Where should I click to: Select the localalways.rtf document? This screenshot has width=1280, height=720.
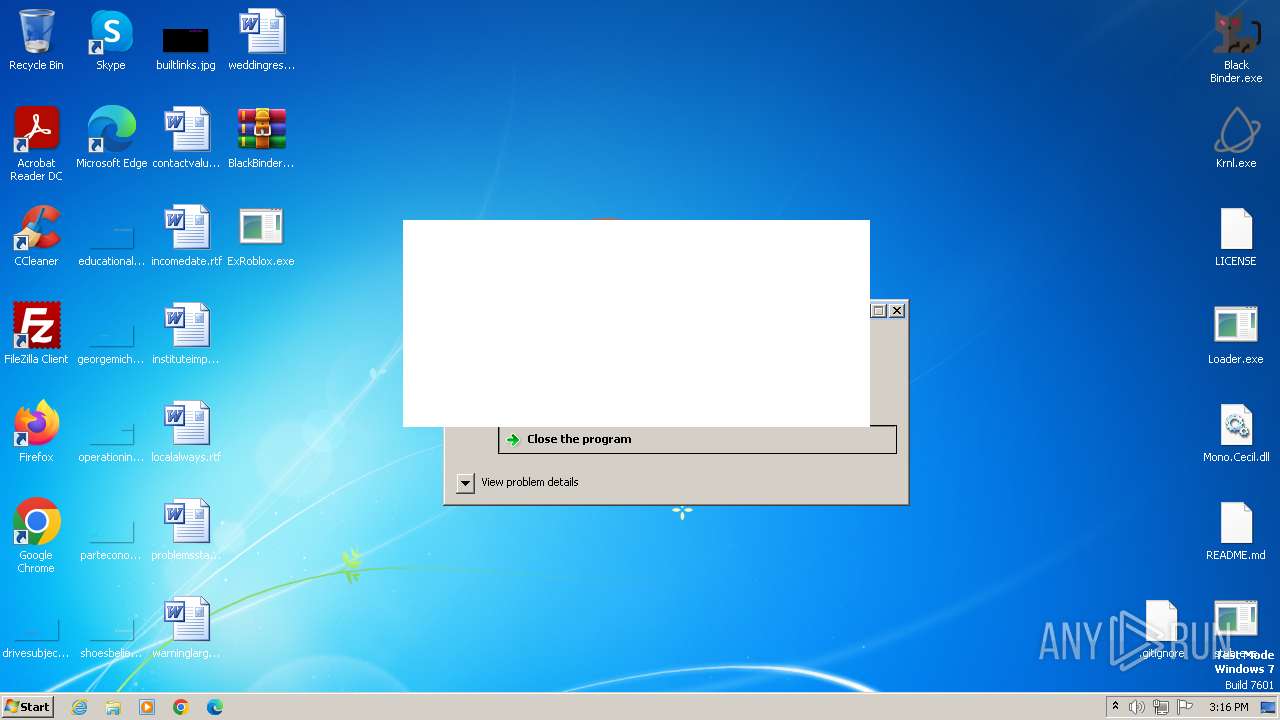186,432
